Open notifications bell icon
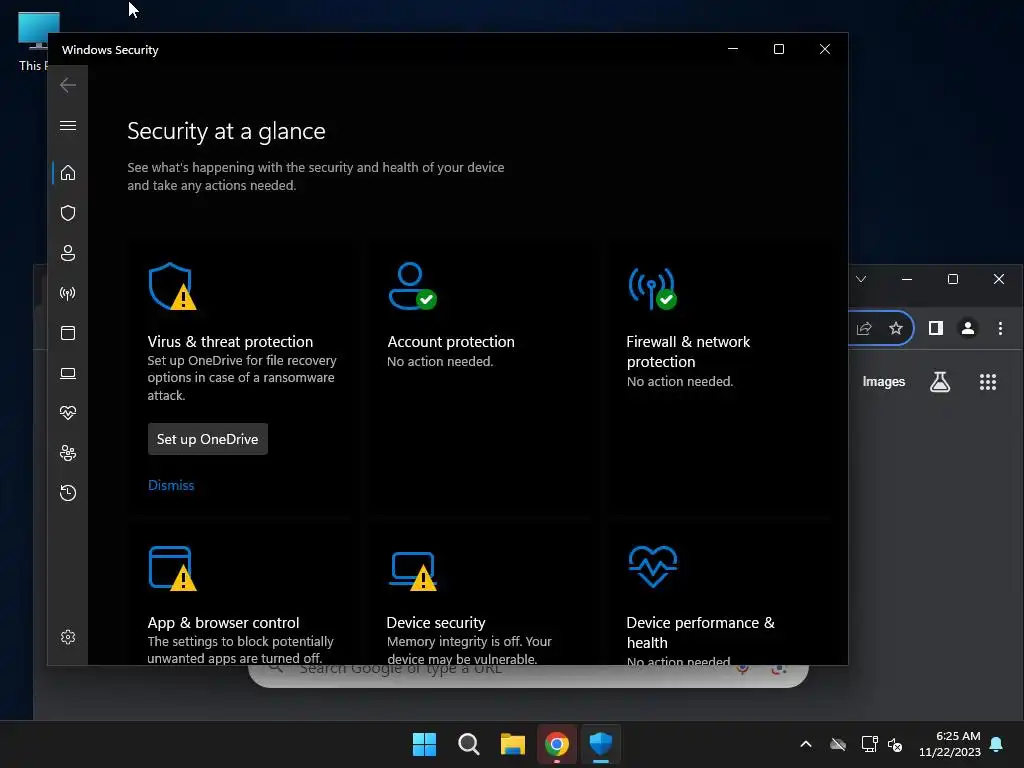Viewport: 1024px width, 768px height. coord(997,744)
